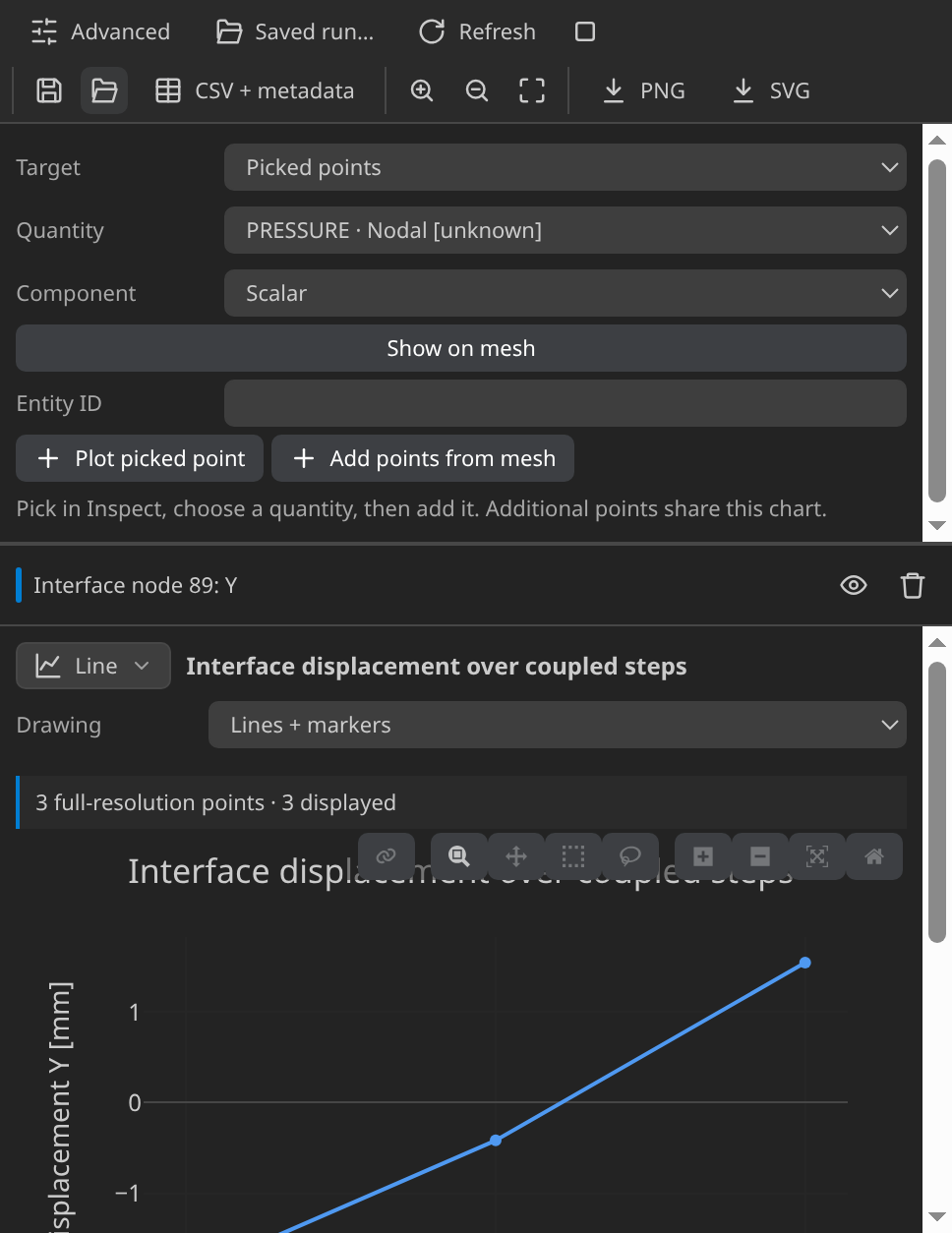Open the Advanced settings

point(100,31)
